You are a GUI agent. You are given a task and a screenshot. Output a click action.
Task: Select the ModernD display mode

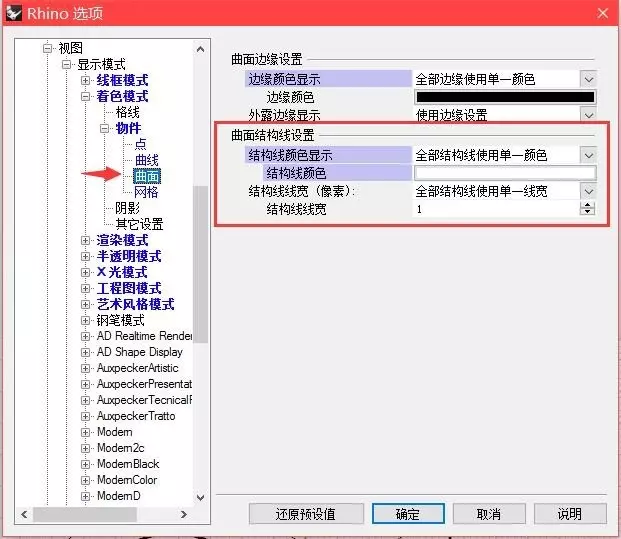point(118,496)
